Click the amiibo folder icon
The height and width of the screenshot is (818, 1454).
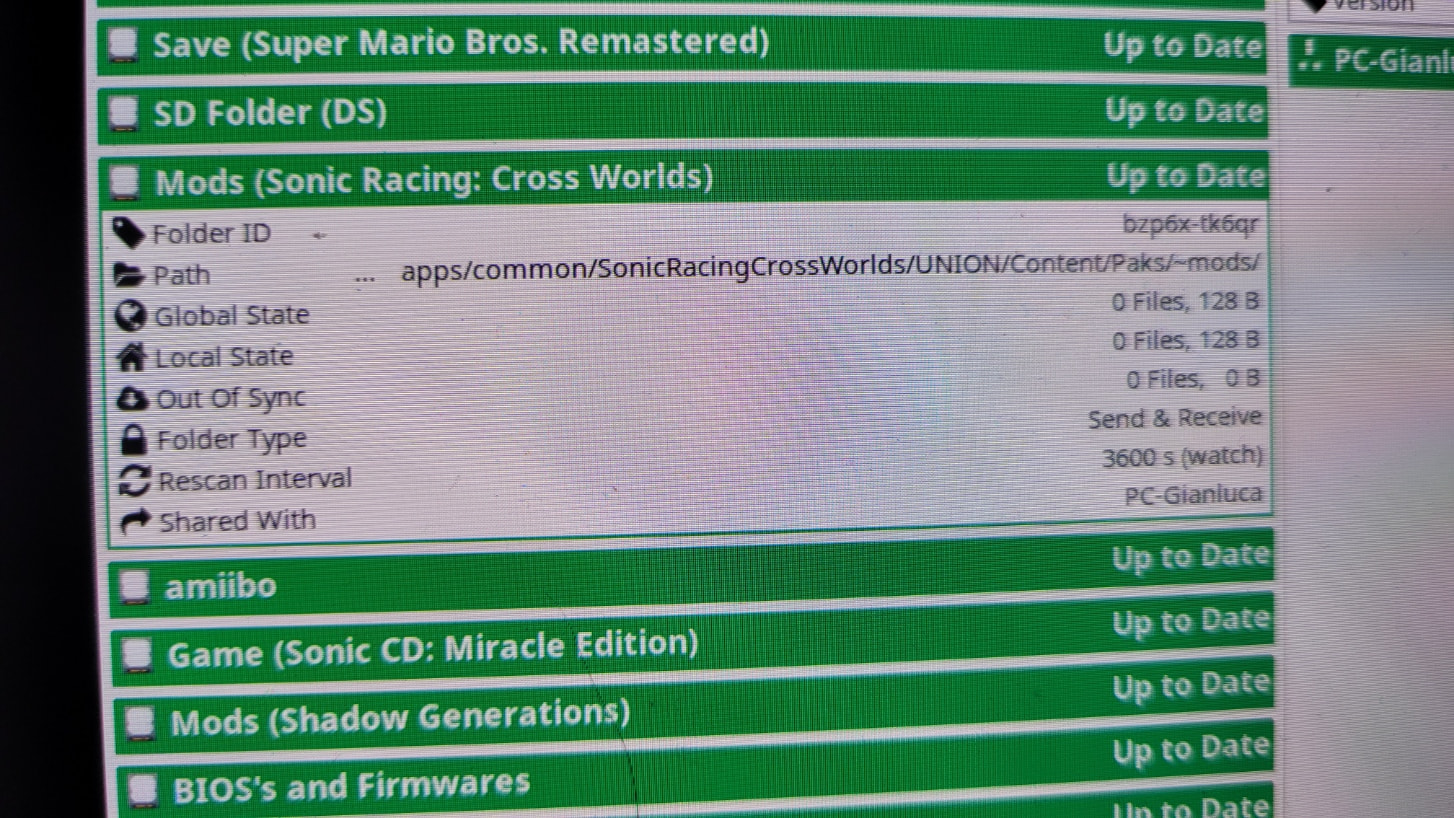pyautogui.click(x=135, y=587)
